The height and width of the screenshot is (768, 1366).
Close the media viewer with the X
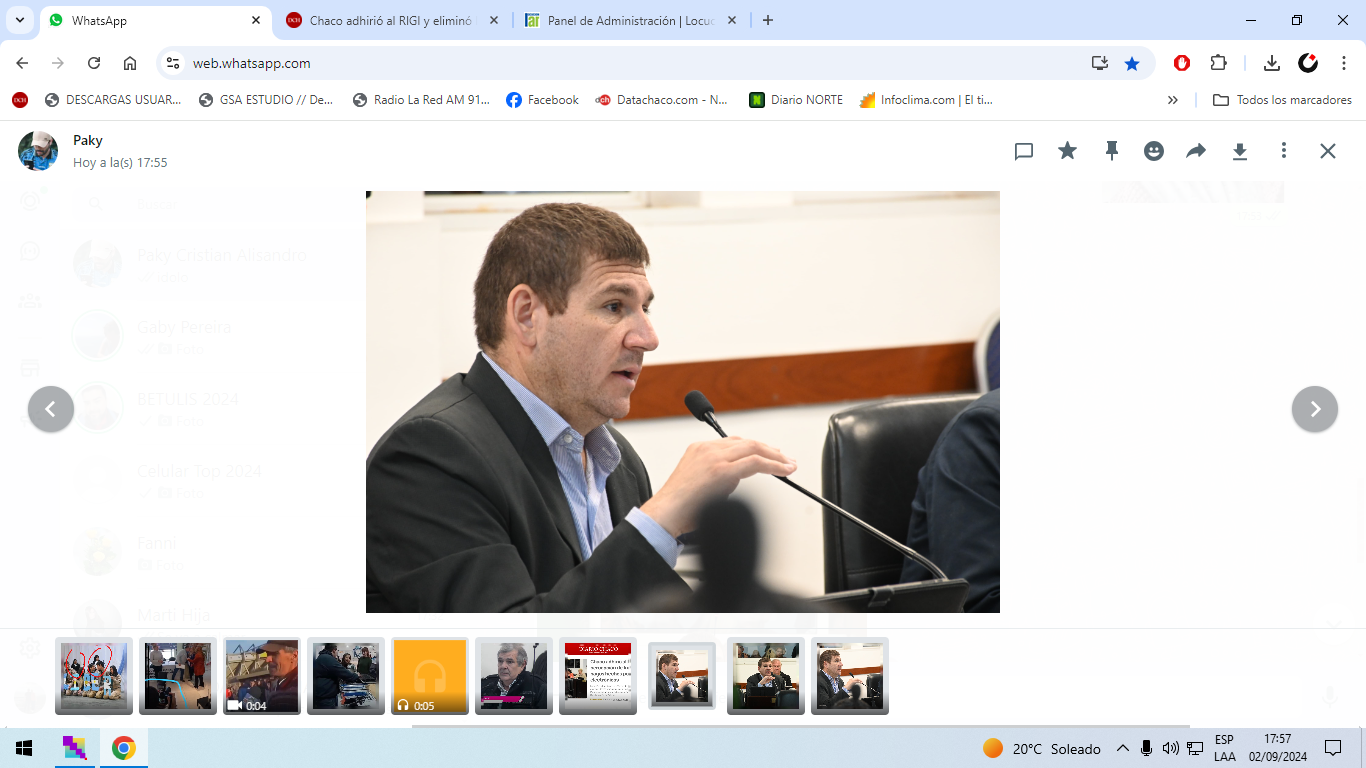coord(1327,151)
